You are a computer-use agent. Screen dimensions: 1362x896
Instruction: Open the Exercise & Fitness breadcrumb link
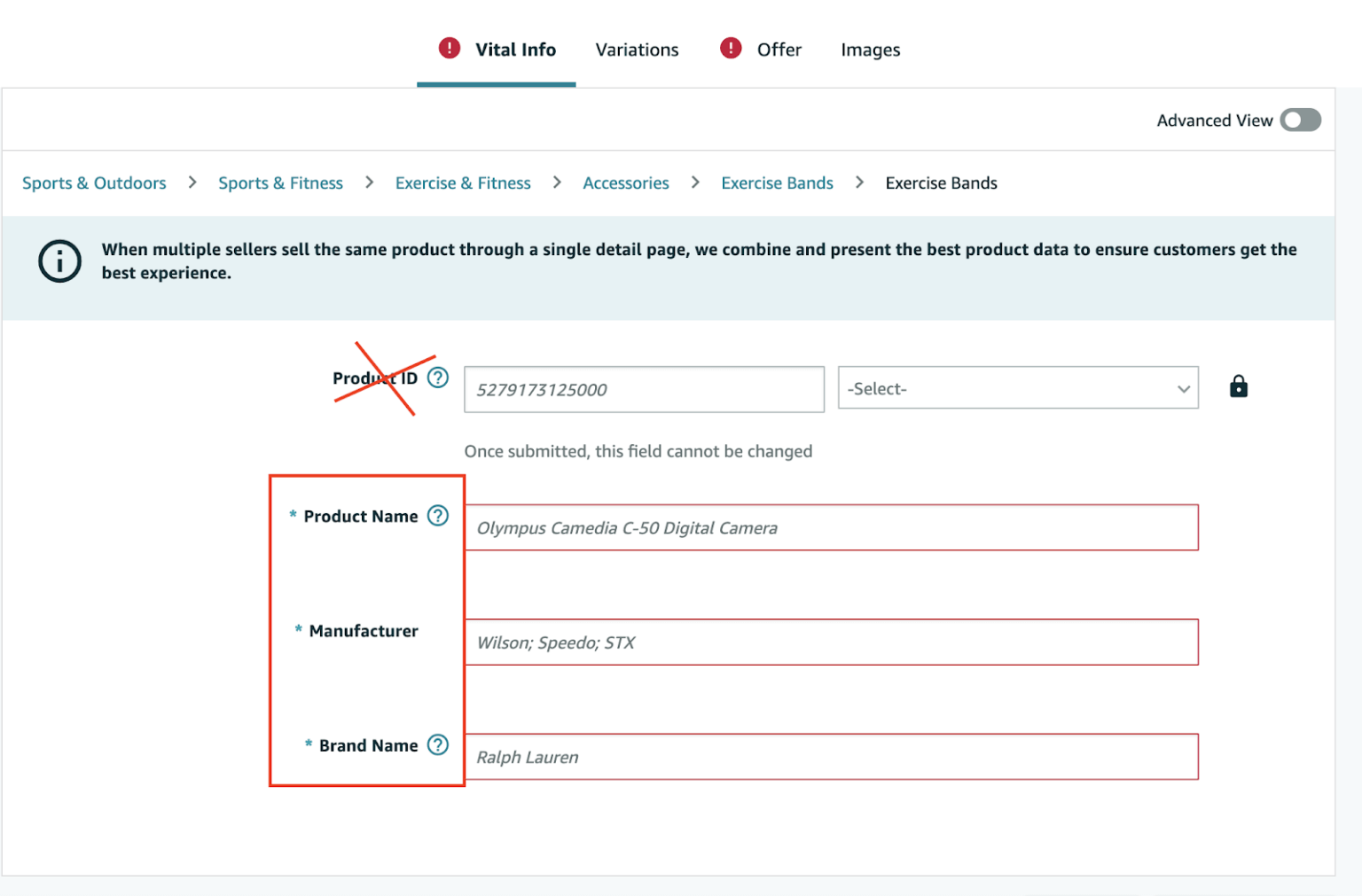[463, 183]
